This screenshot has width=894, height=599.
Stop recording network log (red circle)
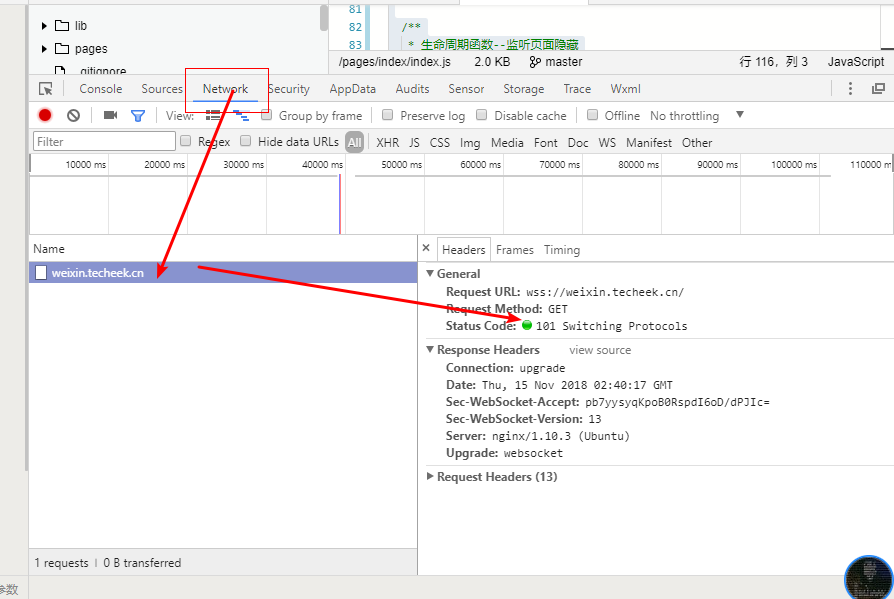[x=45, y=115]
